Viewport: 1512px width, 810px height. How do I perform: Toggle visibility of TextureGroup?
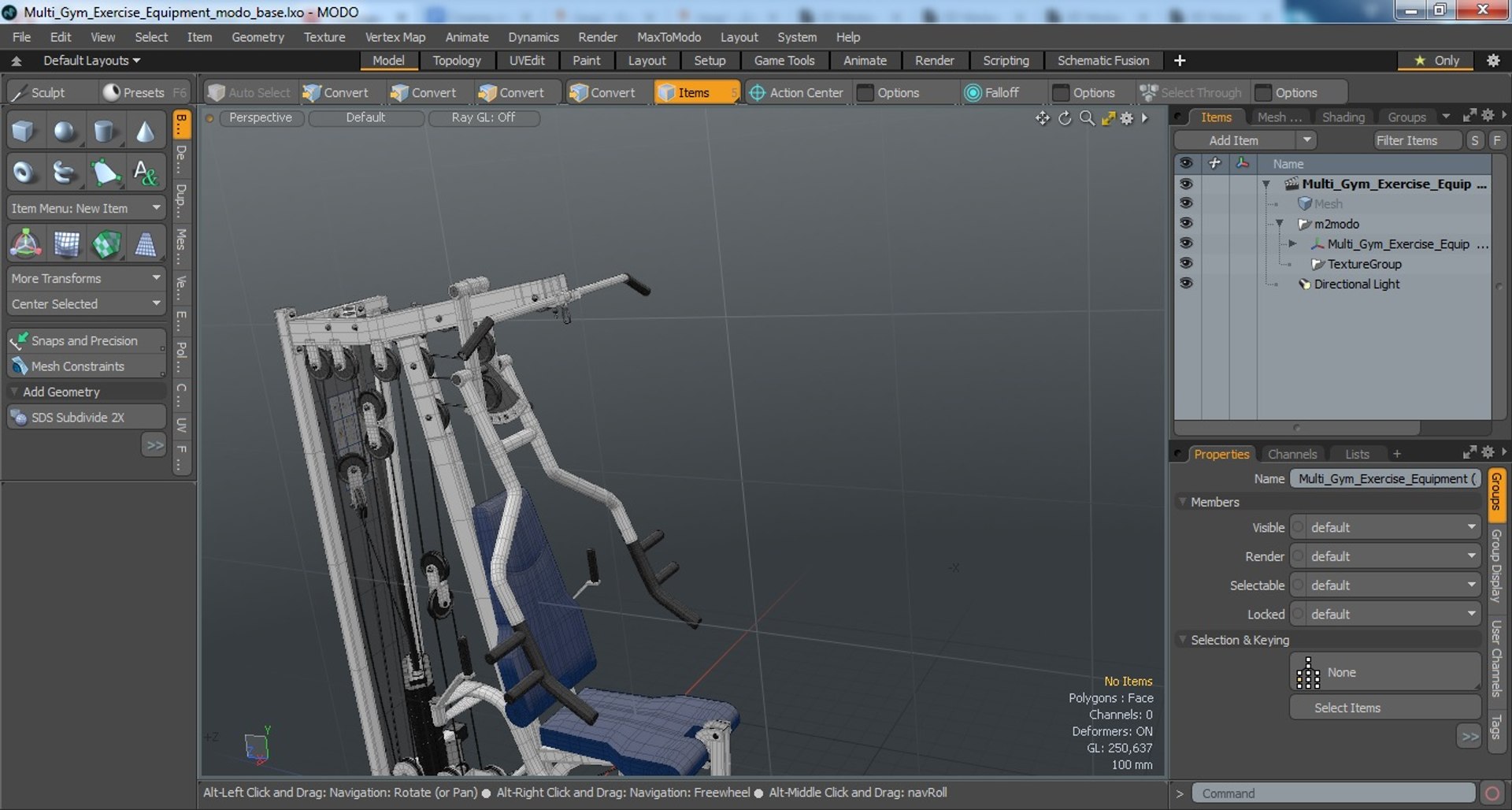coord(1186,264)
